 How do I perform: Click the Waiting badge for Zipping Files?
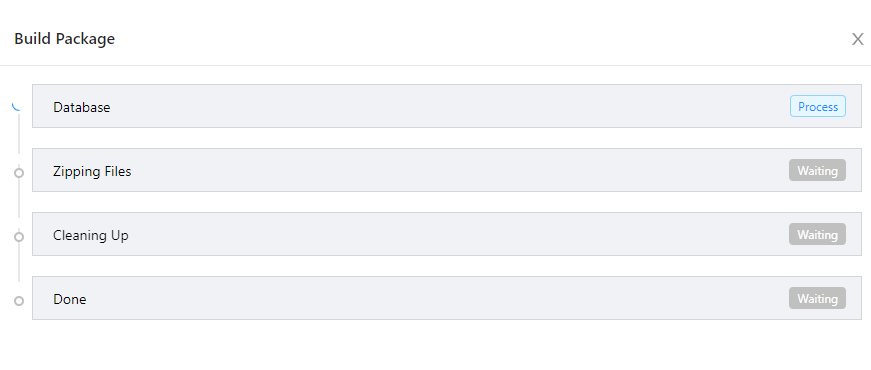pos(818,171)
